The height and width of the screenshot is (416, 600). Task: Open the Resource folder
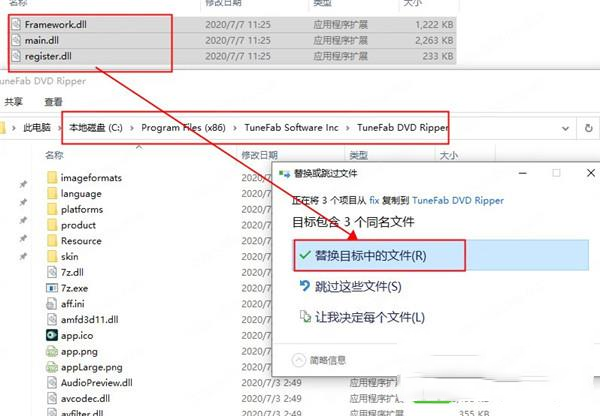coord(80,240)
